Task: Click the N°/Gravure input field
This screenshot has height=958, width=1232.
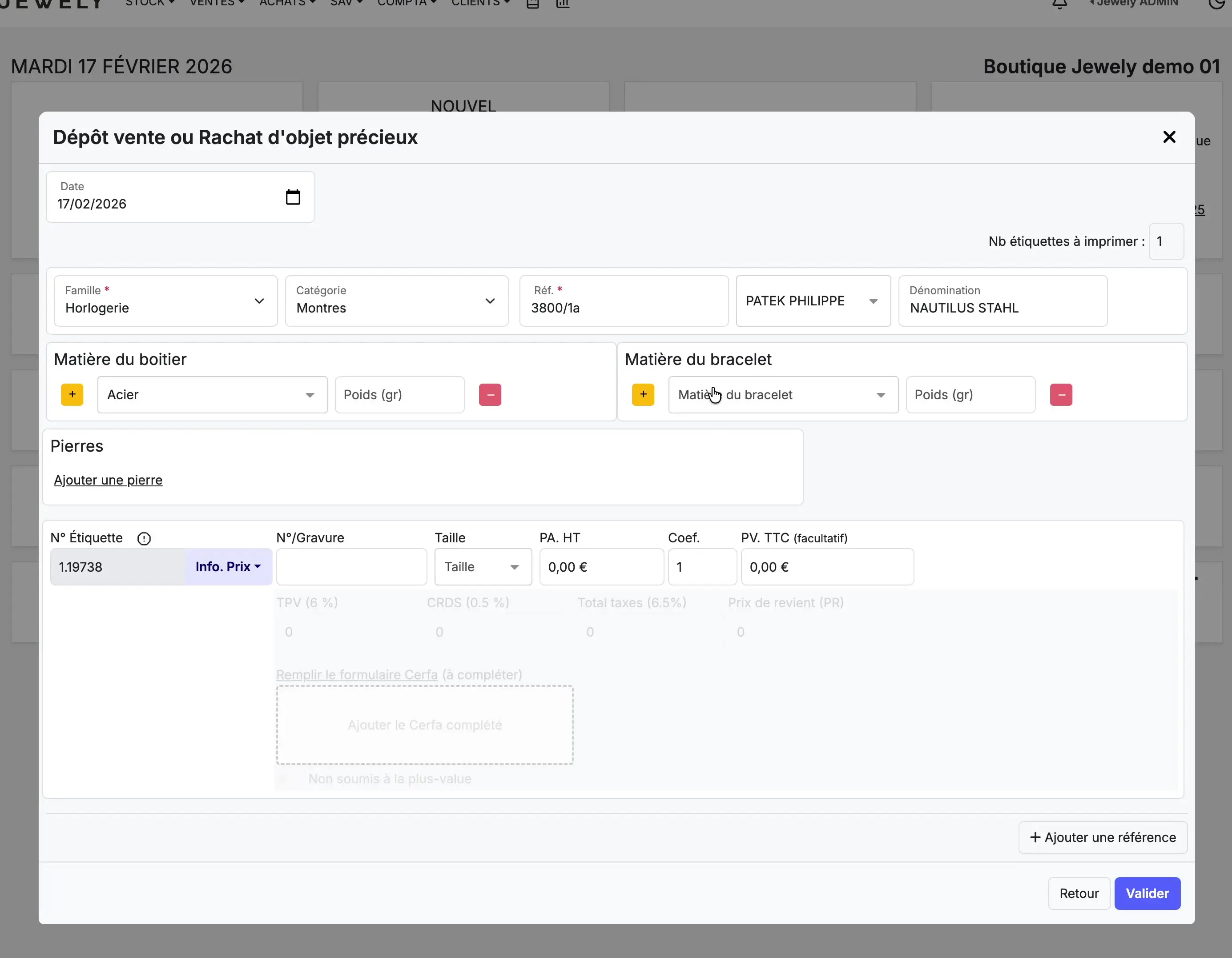Action: tap(351, 567)
